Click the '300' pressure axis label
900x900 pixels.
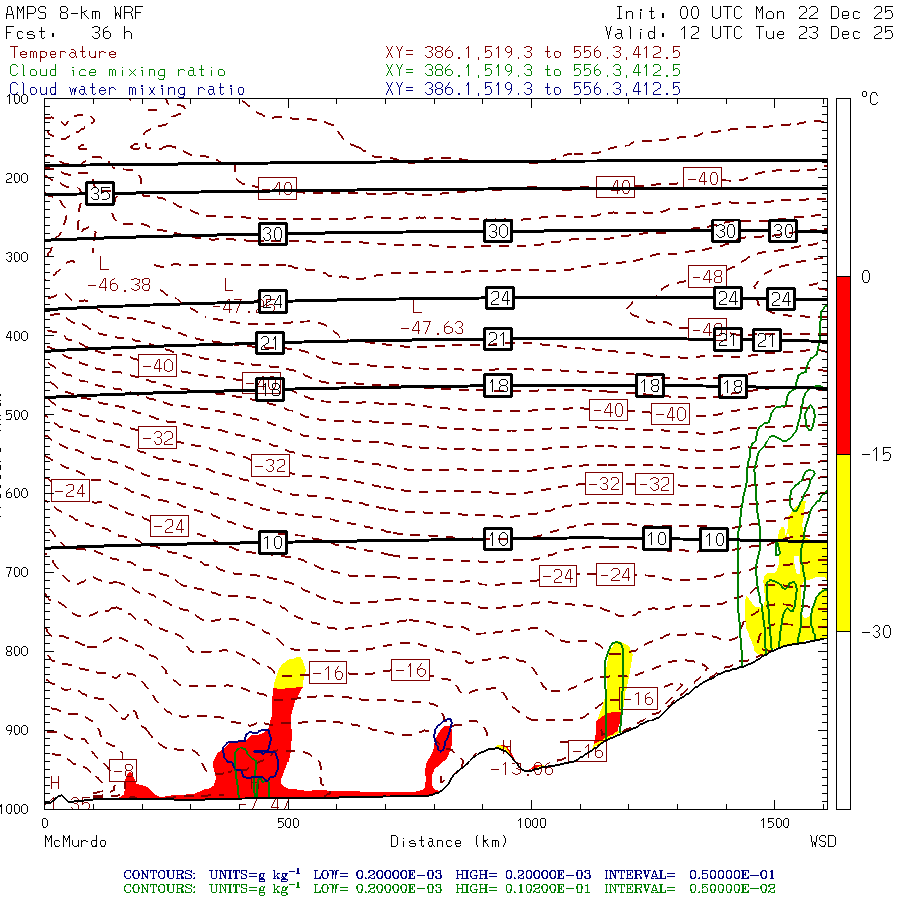17,257
